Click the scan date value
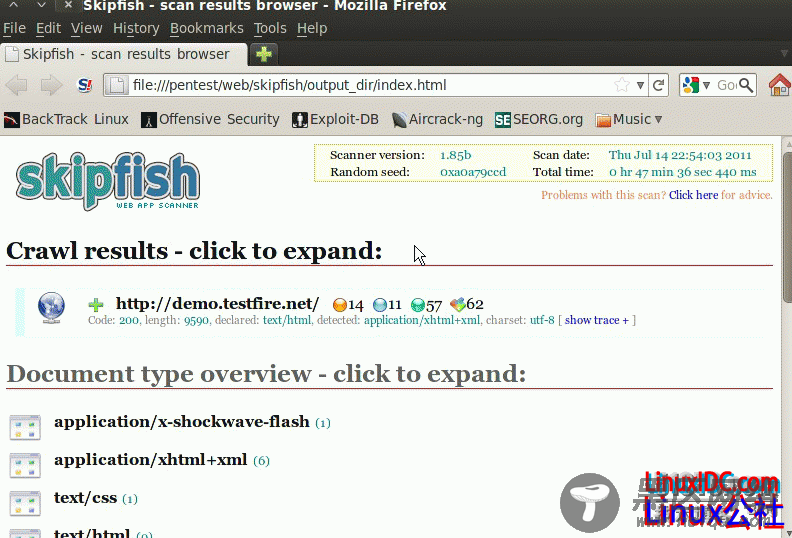 [x=680, y=155]
